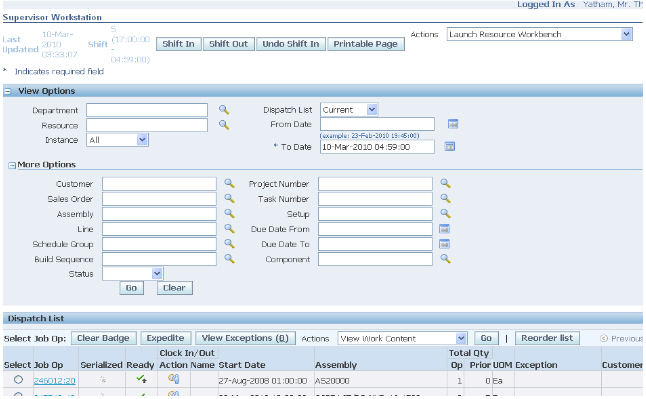Click in the Due Date From input field

(x=375, y=229)
